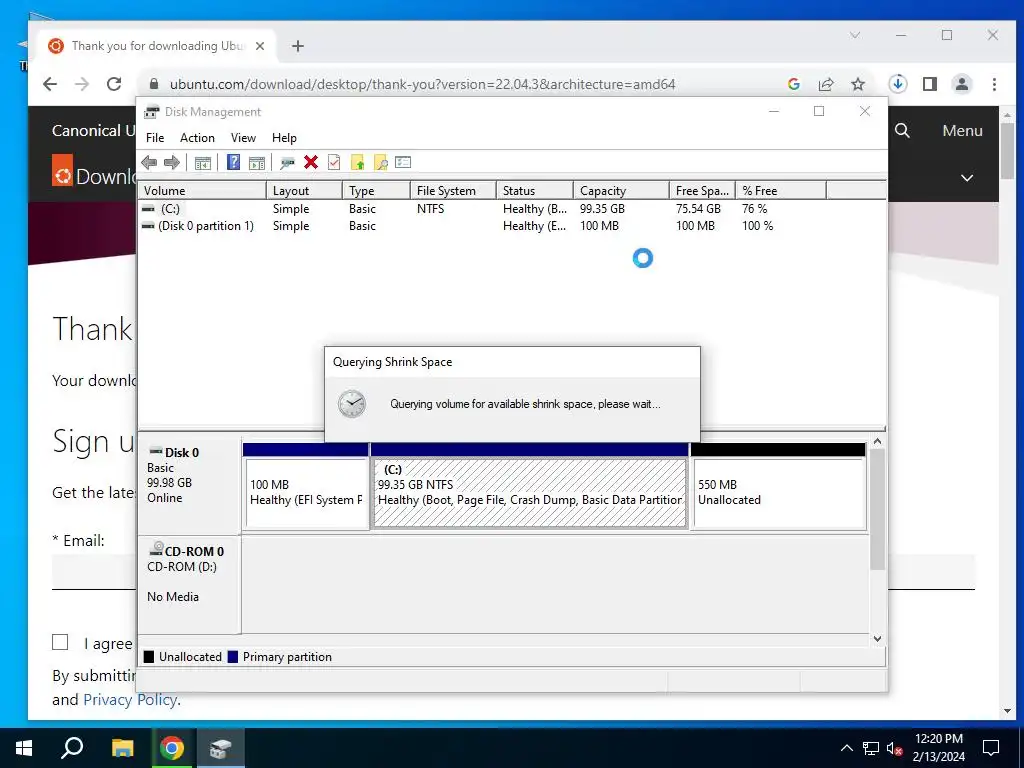Expand the Download section chevron on Ubuntu page
Viewport: 1024px width, 768px height.
pyautogui.click(x=967, y=178)
